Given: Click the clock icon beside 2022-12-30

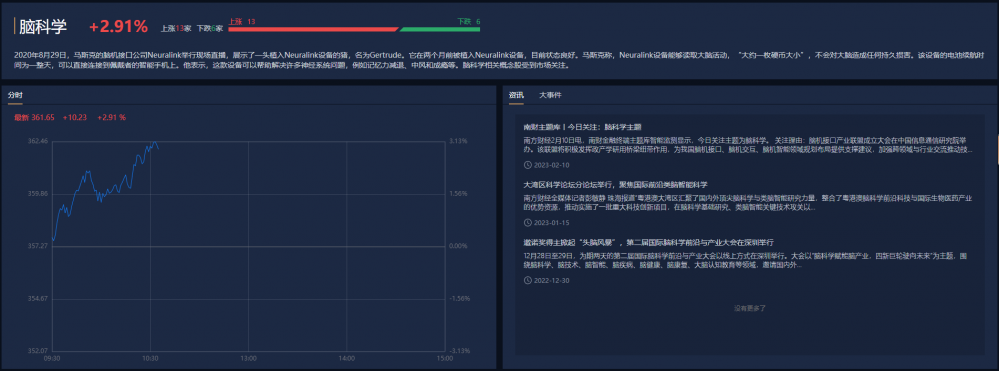Looking at the screenshot, I should 527,280.
